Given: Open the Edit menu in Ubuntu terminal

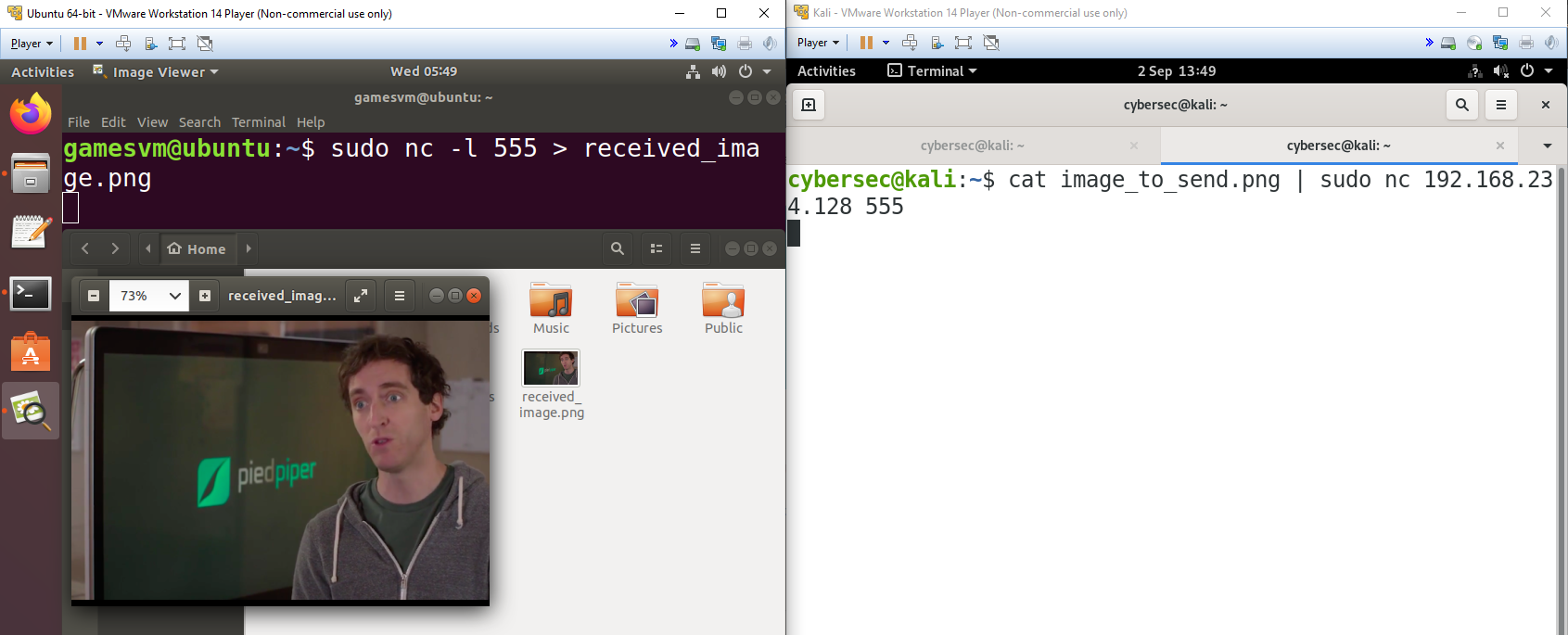Looking at the screenshot, I should [x=113, y=122].
